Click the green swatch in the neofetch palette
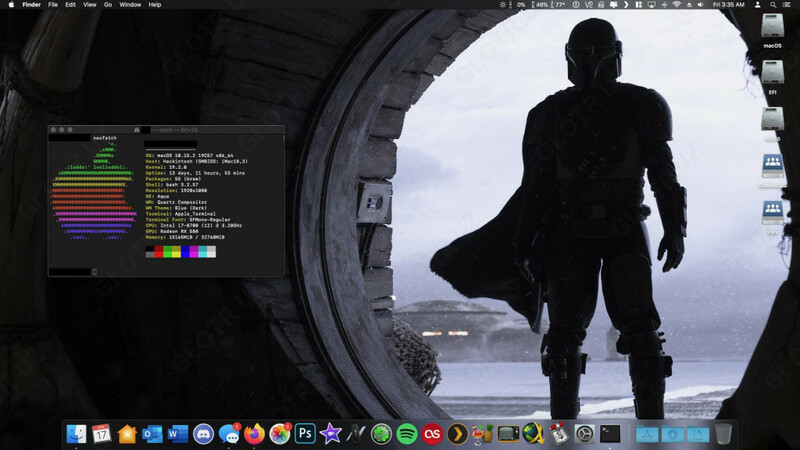This screenshot has height=450, width=800. point(167,252)
